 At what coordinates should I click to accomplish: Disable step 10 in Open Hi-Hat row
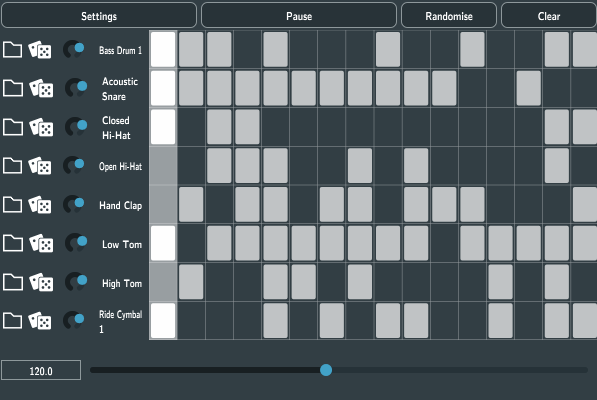point(416,166)
